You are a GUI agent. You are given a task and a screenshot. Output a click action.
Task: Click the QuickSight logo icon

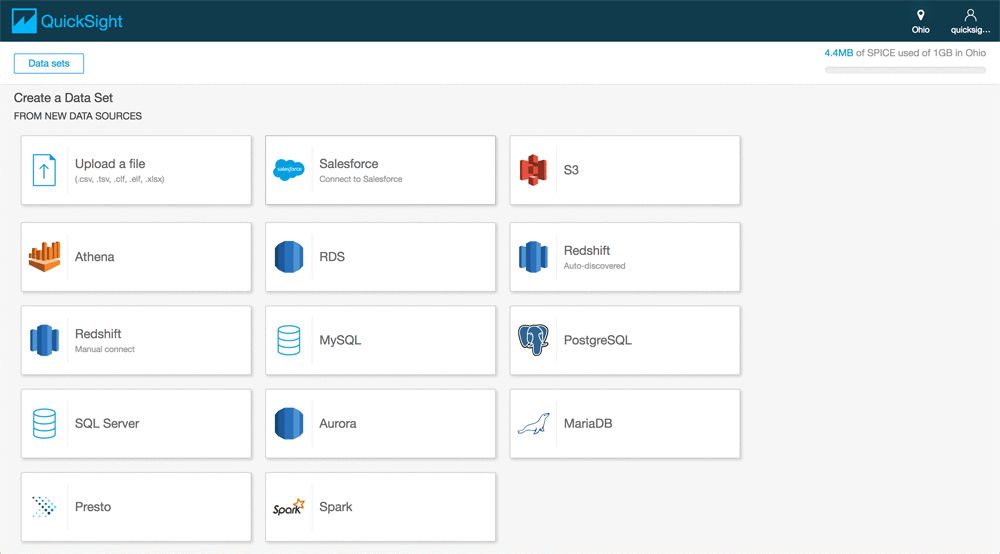pos(24,21)
